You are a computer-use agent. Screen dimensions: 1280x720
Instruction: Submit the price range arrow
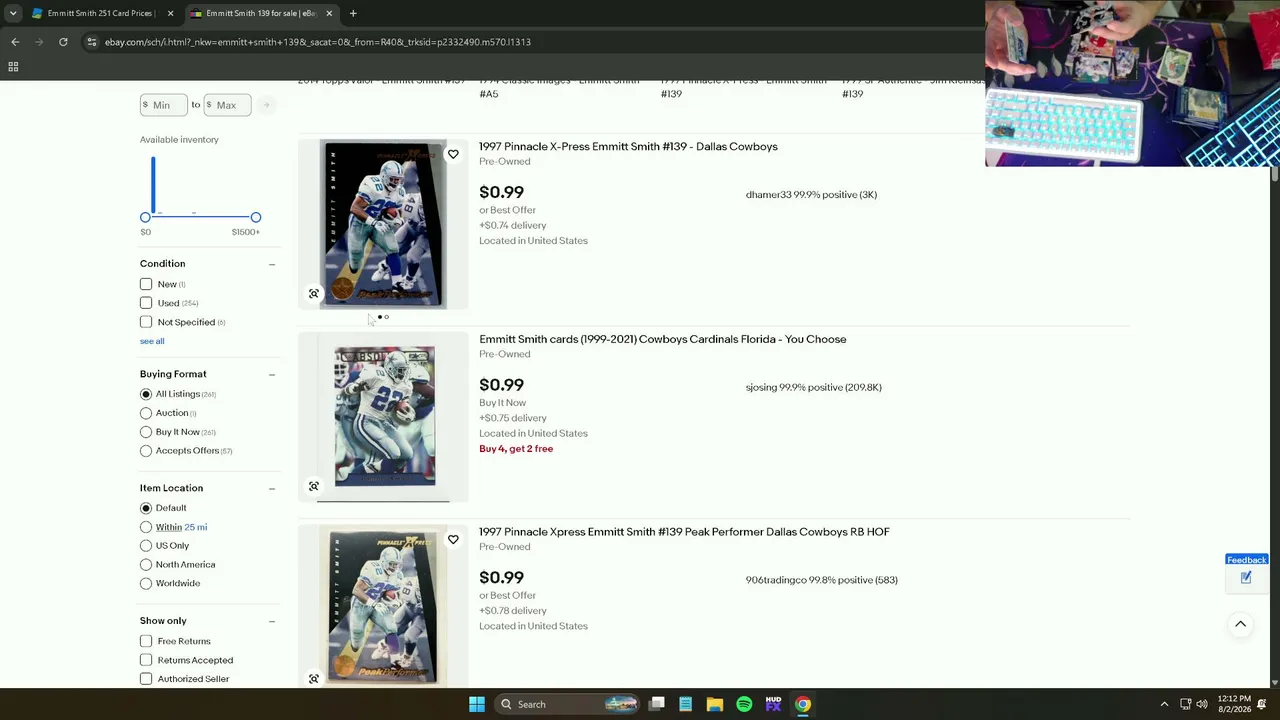(x=266, y=105)
